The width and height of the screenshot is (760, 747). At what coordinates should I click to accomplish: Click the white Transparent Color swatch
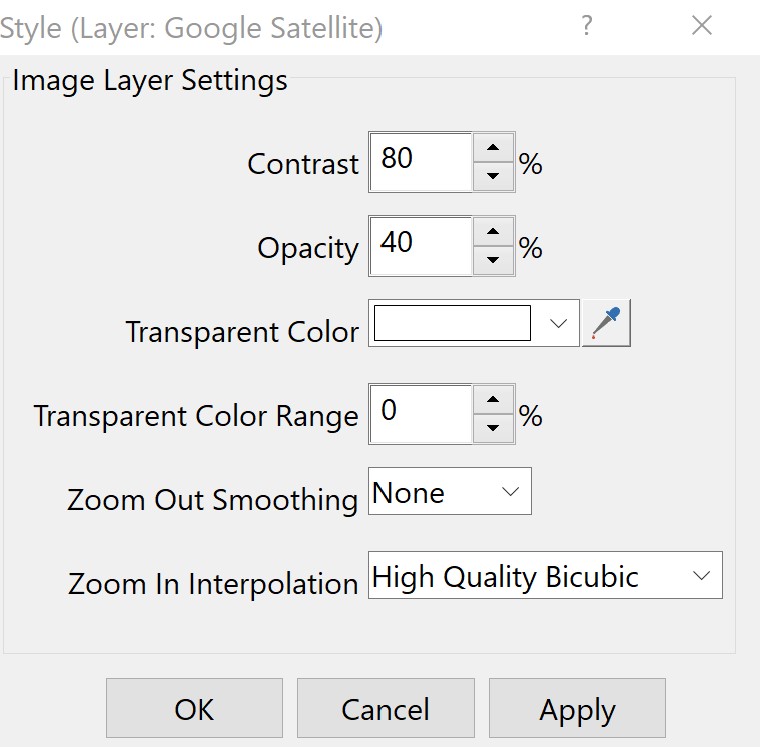(x=452, y=324)
